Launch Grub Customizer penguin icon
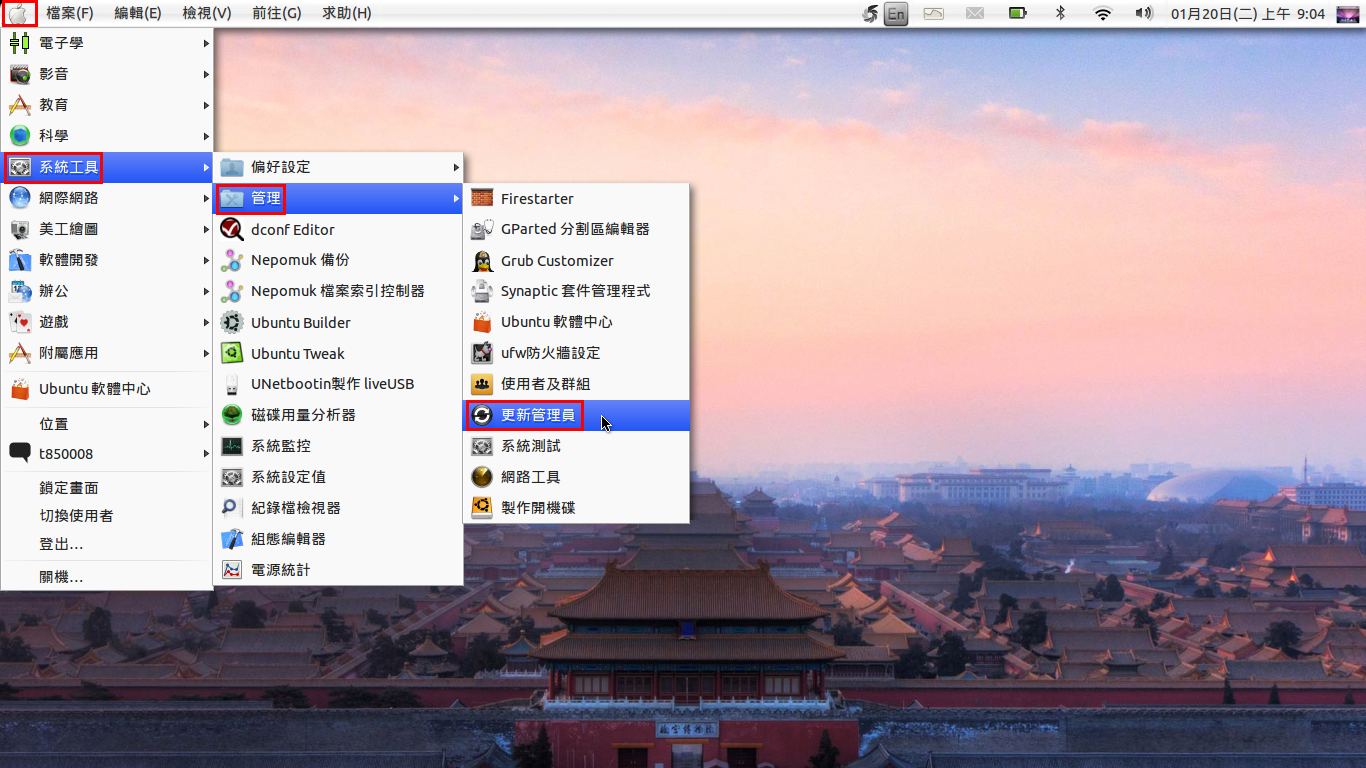This screenshot has height=768, width=1366. 482,260
